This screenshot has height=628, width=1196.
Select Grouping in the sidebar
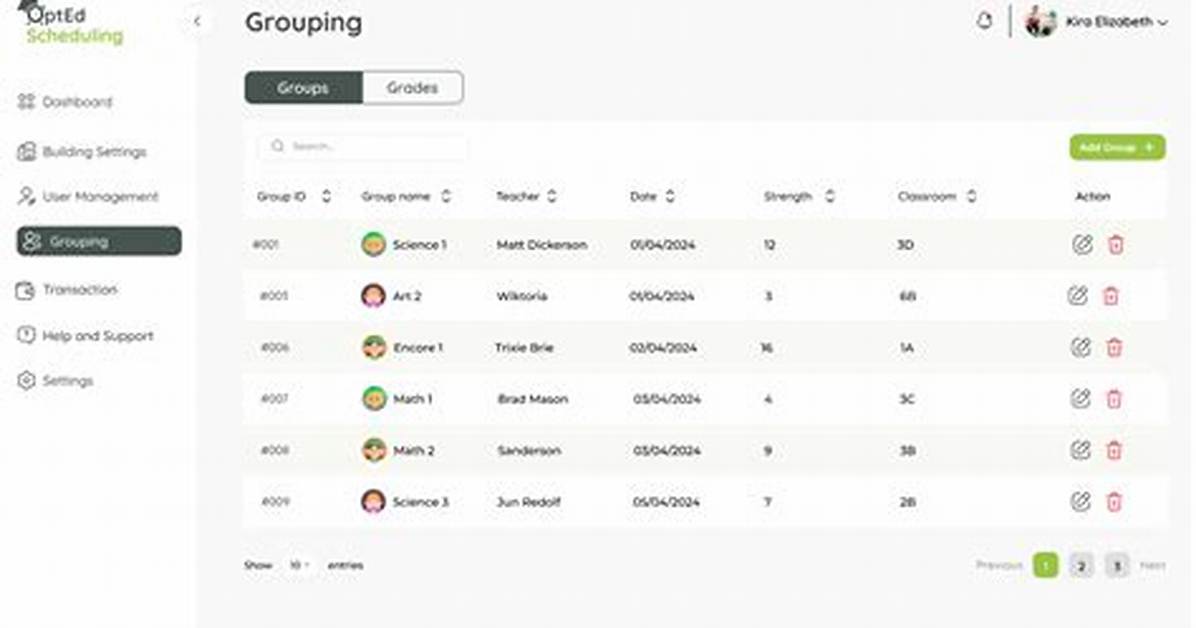(x=99, y=241)
